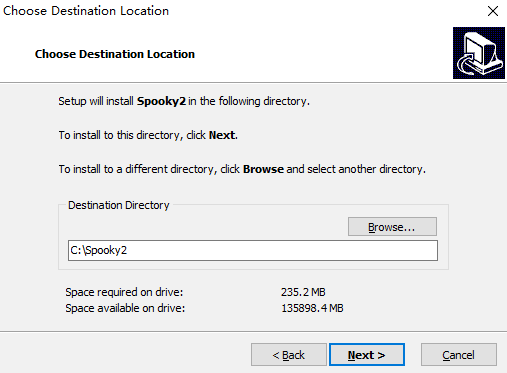This screenshot has width=507, height=373.
Task: Click the bold Choose Destination Location heading
Action: coord(115,54)
